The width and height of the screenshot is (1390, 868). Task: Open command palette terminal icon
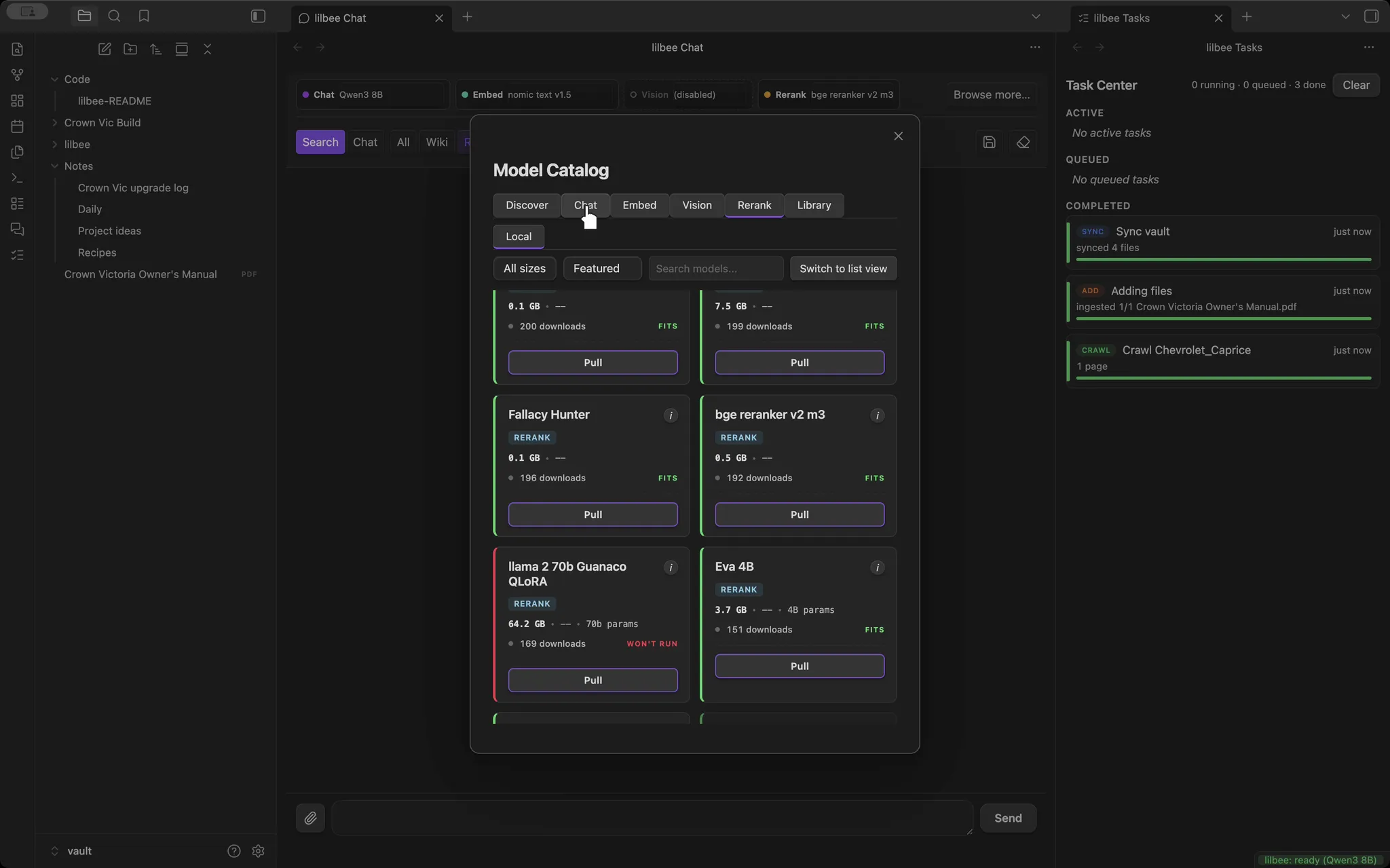coord(18,178)
